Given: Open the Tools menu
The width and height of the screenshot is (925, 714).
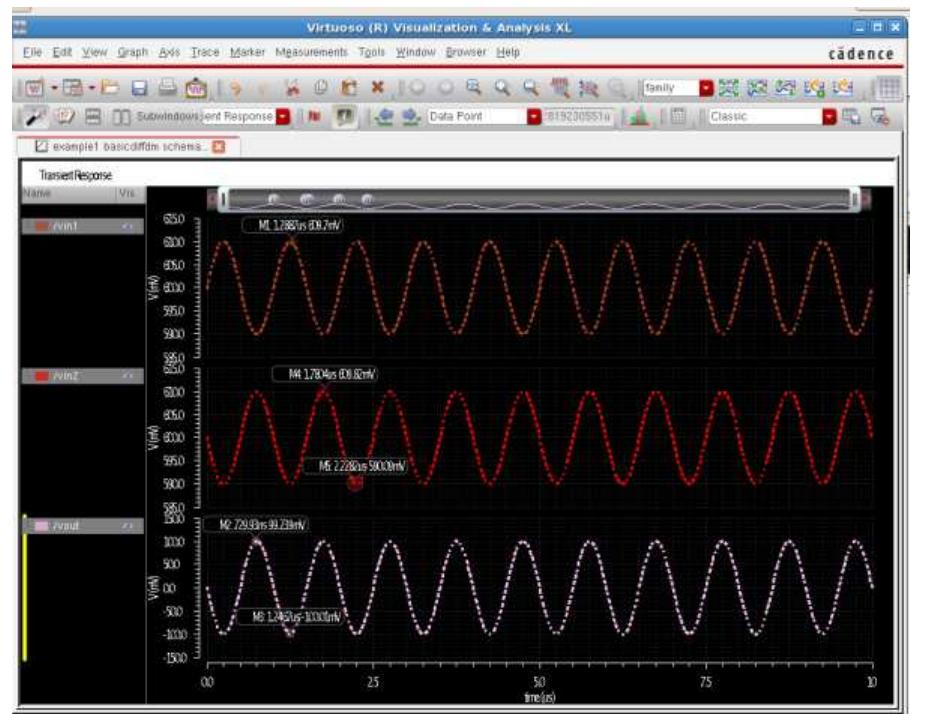Looking at the screenshot, I should (x=372, y=52).
